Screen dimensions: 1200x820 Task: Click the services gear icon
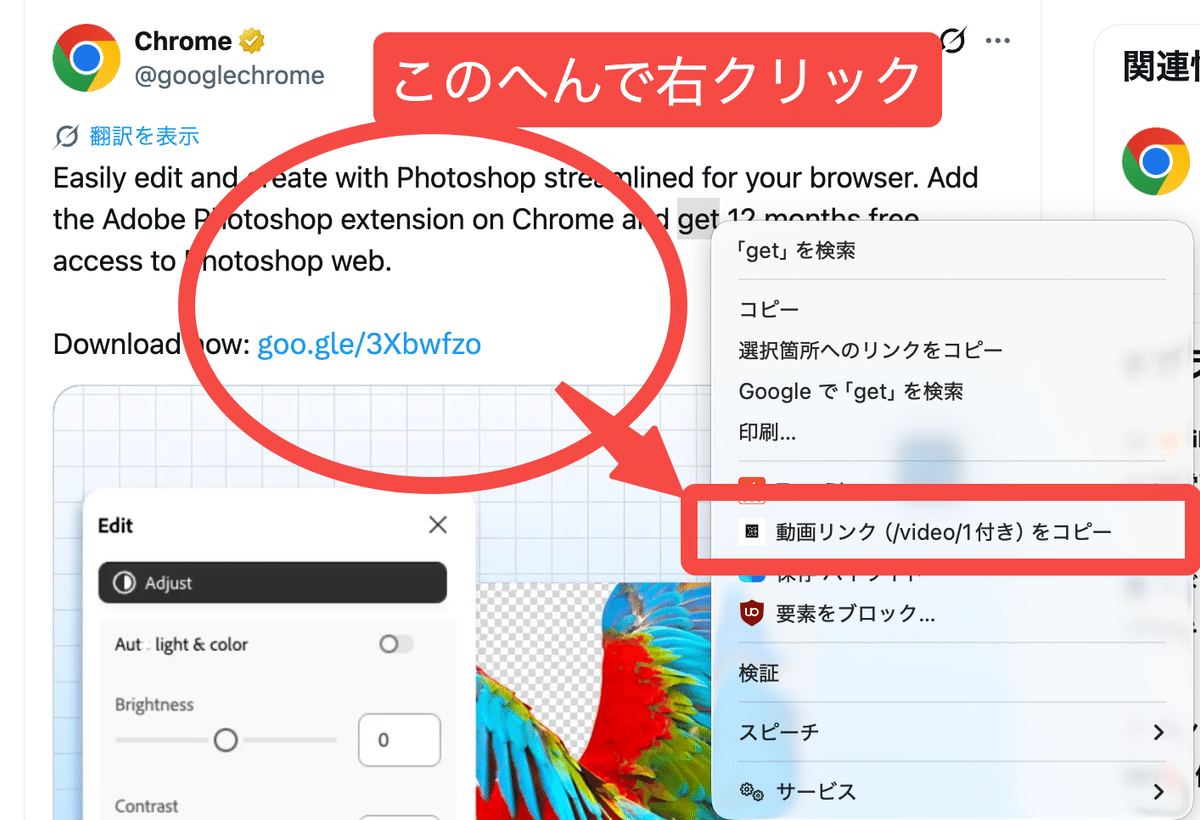point(752,792)
